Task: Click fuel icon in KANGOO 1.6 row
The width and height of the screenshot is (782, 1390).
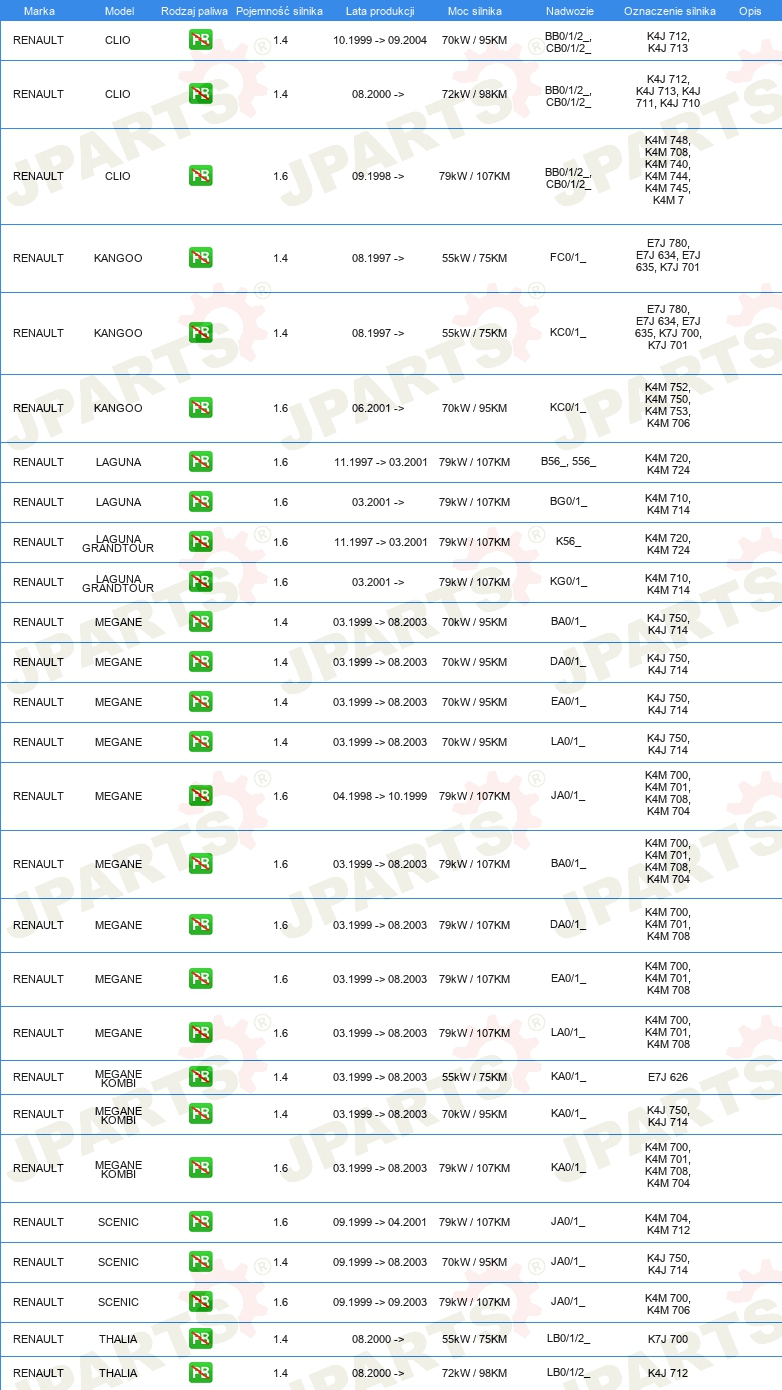Action: (x=200, y=408)
